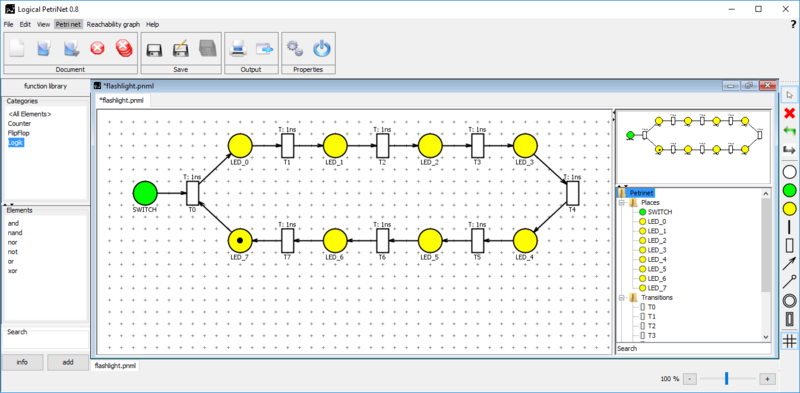
Task: Select the nand element
Action: [15, 233]
